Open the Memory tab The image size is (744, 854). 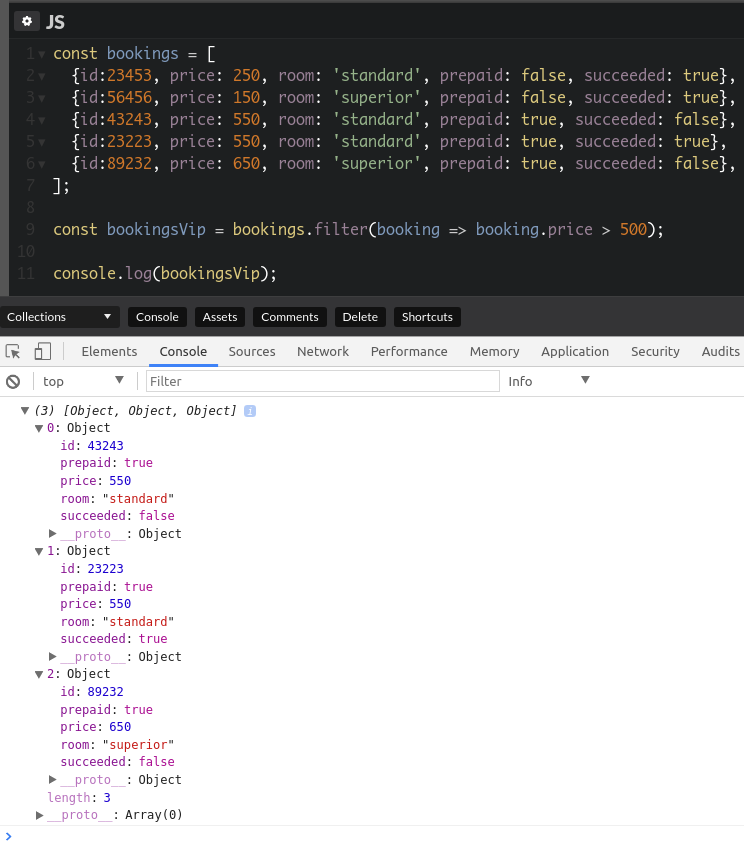pyautogui.click(x=495, y=351)
